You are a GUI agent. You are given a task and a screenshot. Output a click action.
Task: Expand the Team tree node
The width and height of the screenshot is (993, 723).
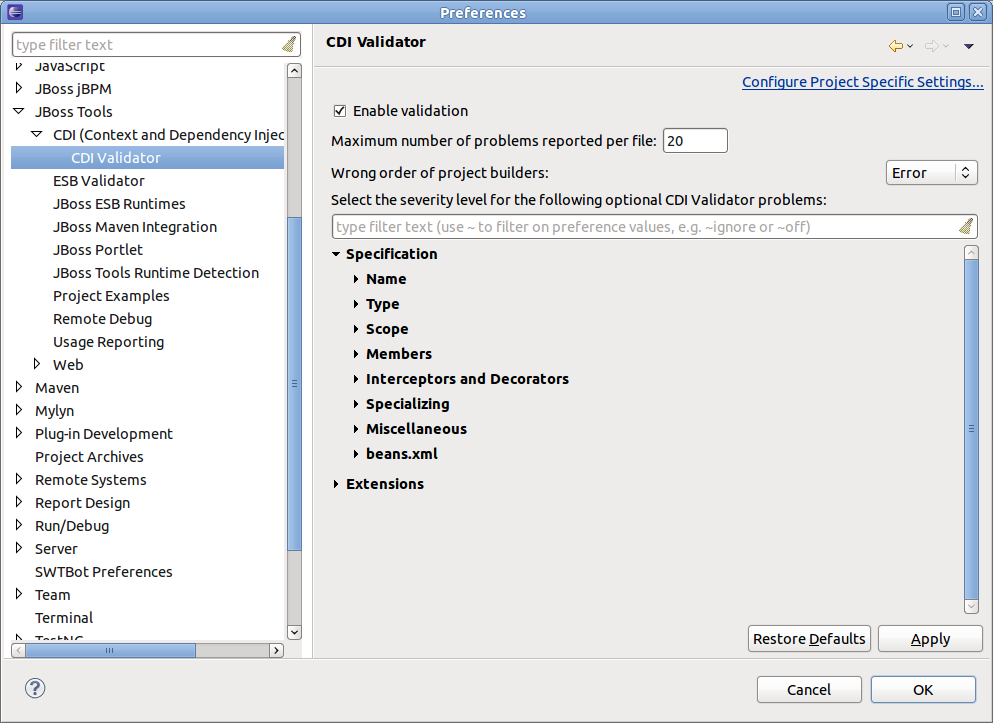[19, 594]
